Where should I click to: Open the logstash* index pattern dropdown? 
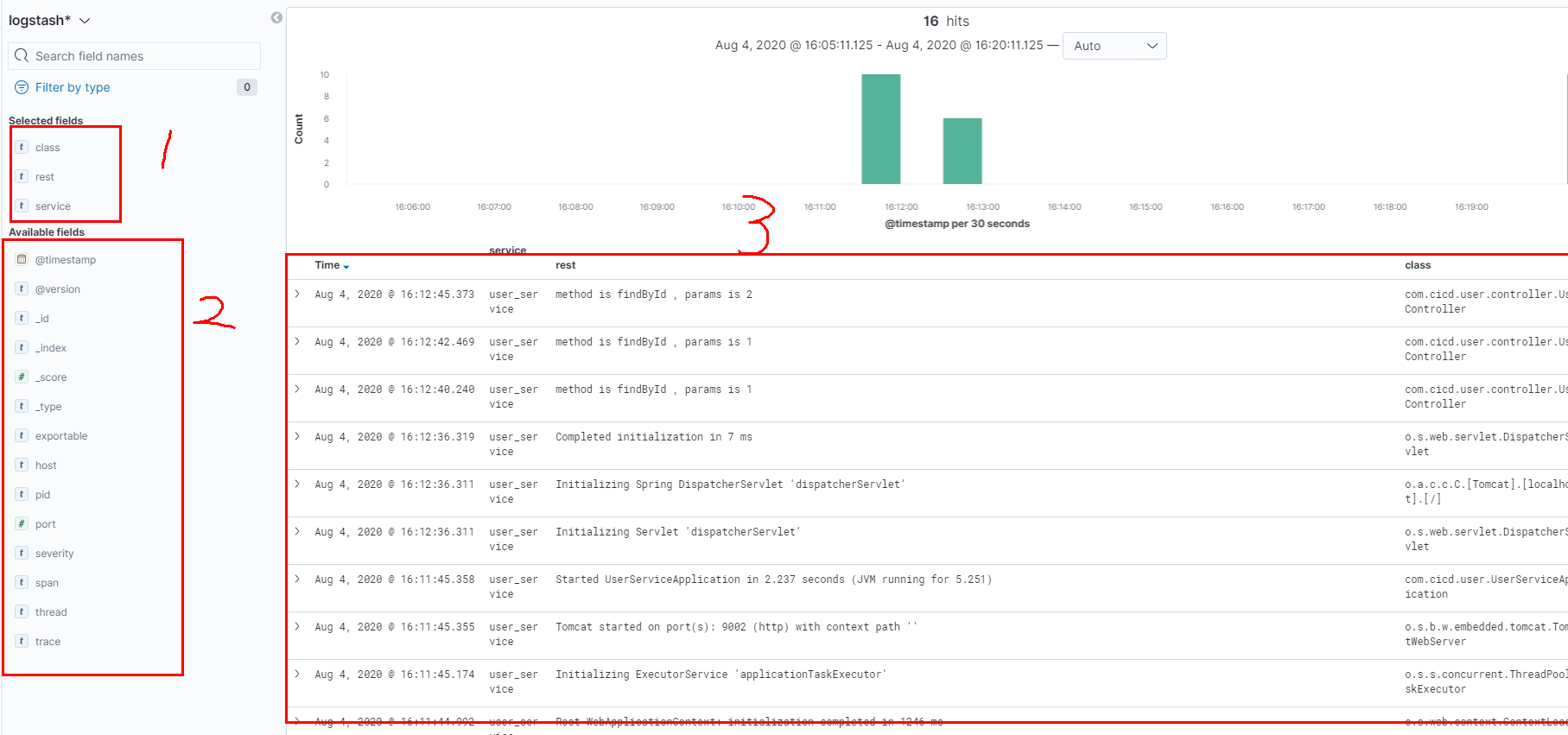[49, 20]
